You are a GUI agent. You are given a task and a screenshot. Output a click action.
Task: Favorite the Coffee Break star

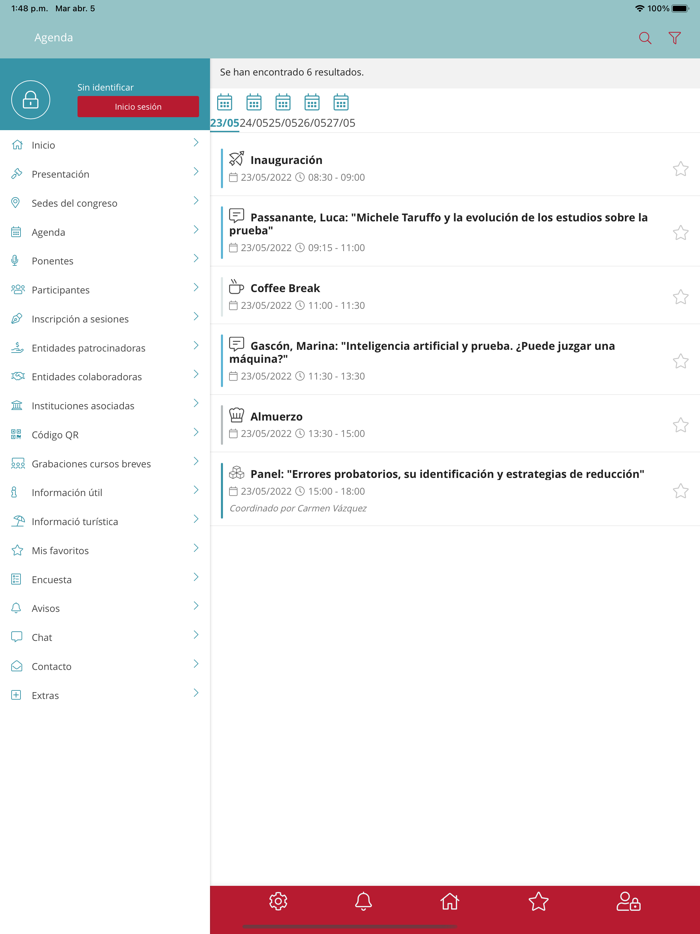pos(680,297)
